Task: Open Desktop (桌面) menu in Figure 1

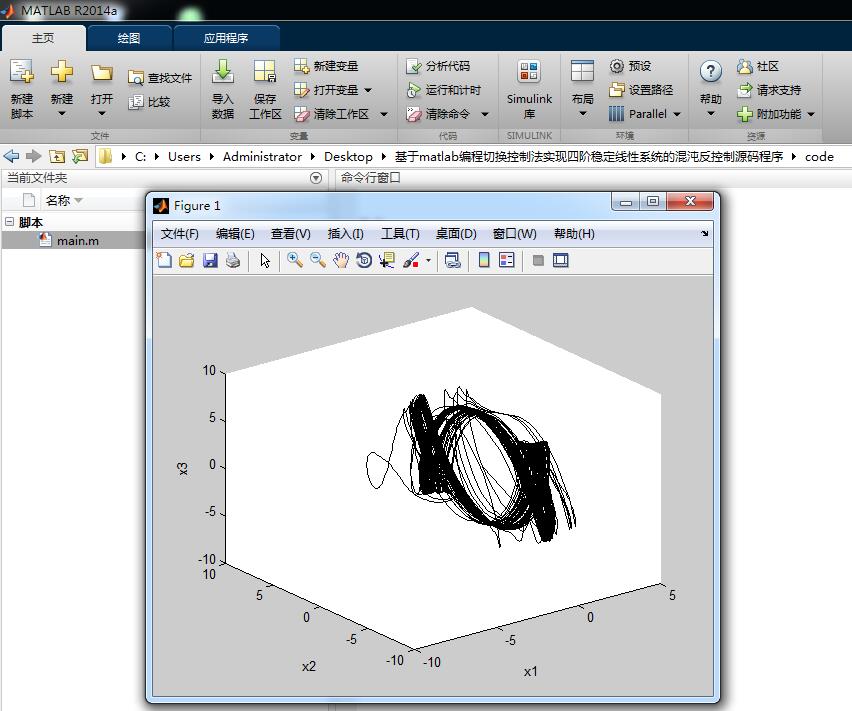Action: pos(456,234)
